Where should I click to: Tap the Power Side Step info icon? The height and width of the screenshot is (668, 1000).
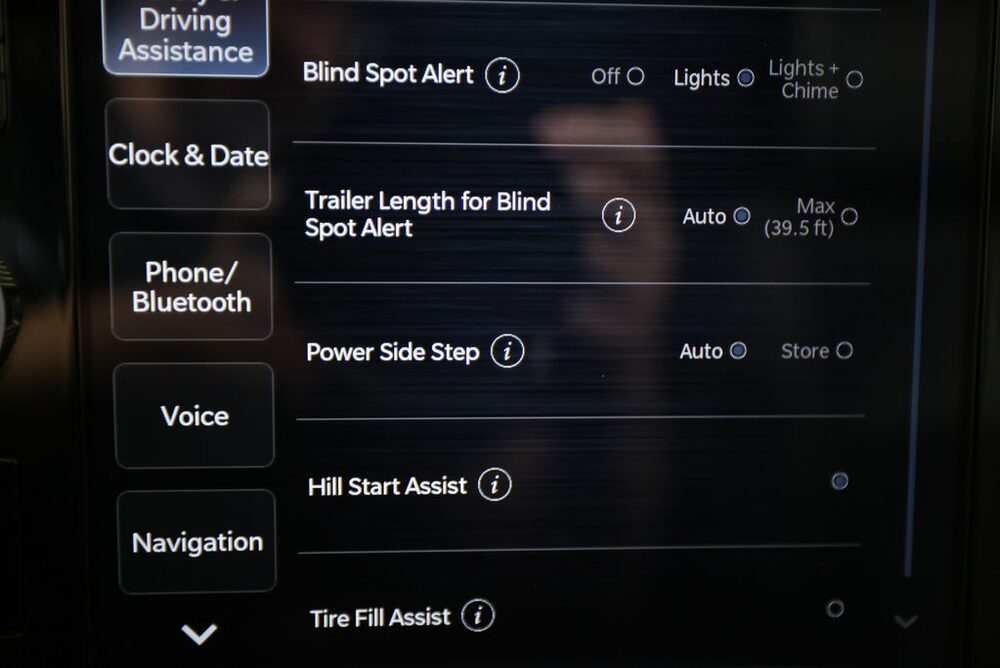(x=507, y=351)
